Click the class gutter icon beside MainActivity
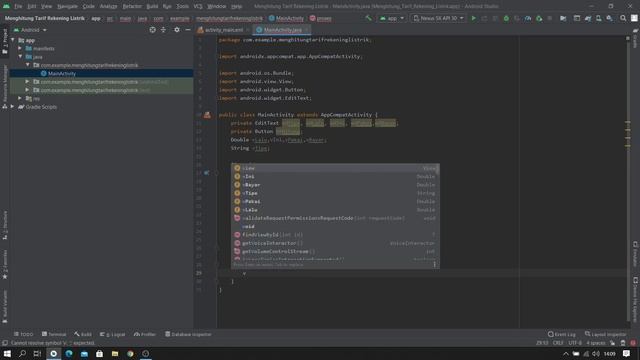The width and height of the screenshot is (640, 360). point(207,115)
